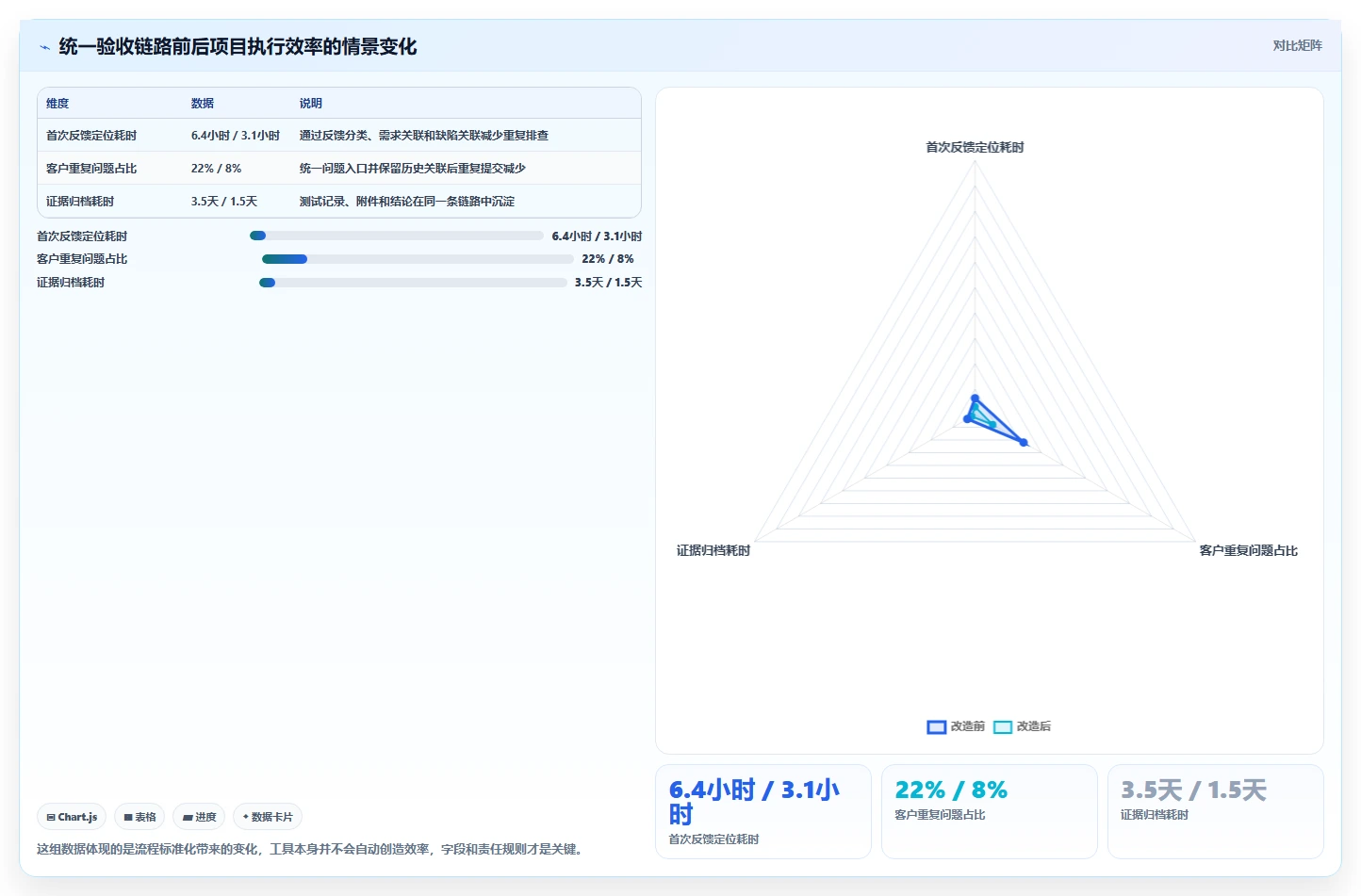The height and width of the screenshot is (896, 1361).
Task: Select table cell 22% / 8%
Action: (217, 169)
